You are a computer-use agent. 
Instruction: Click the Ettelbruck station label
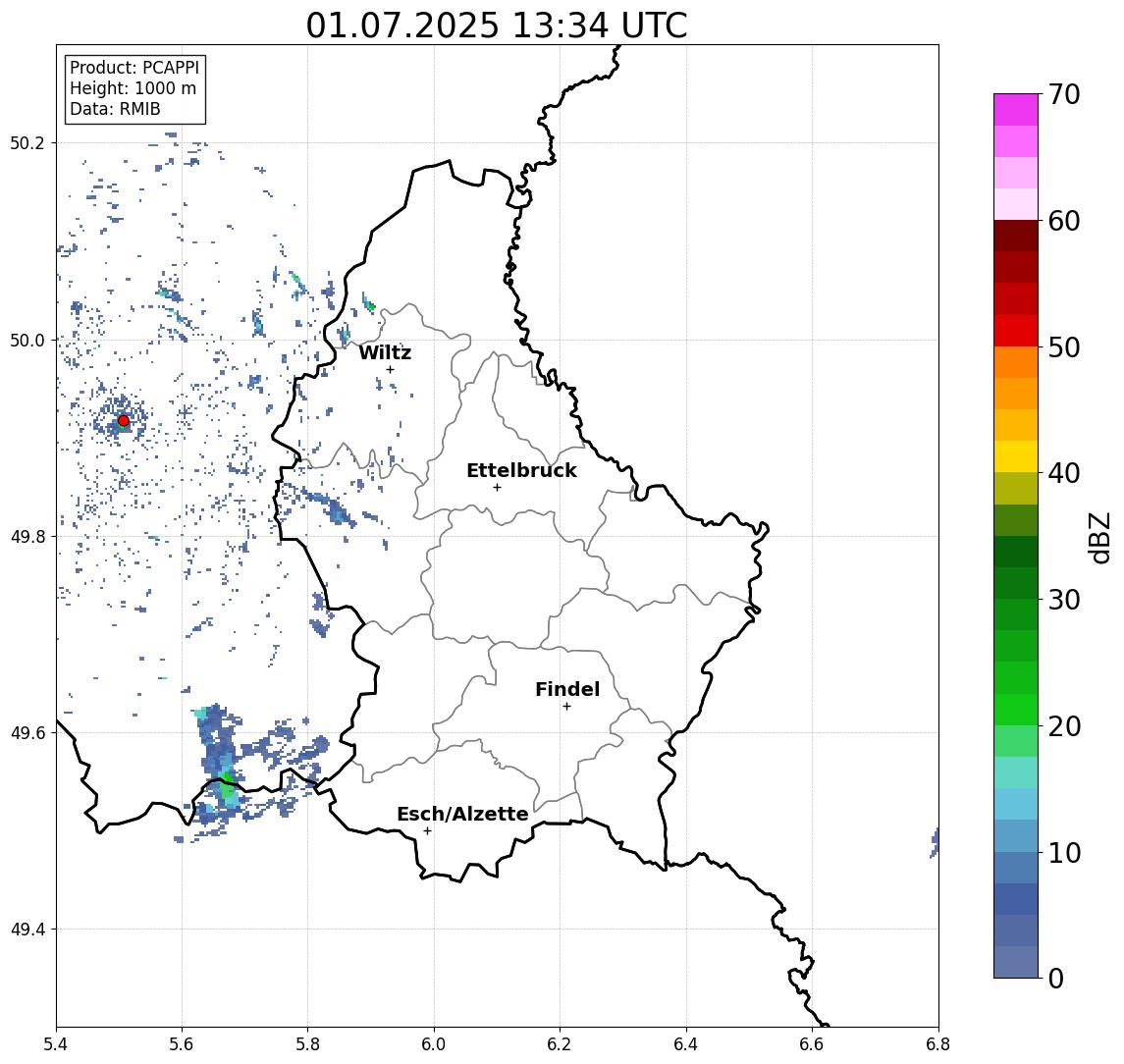(x=521, y=470)
